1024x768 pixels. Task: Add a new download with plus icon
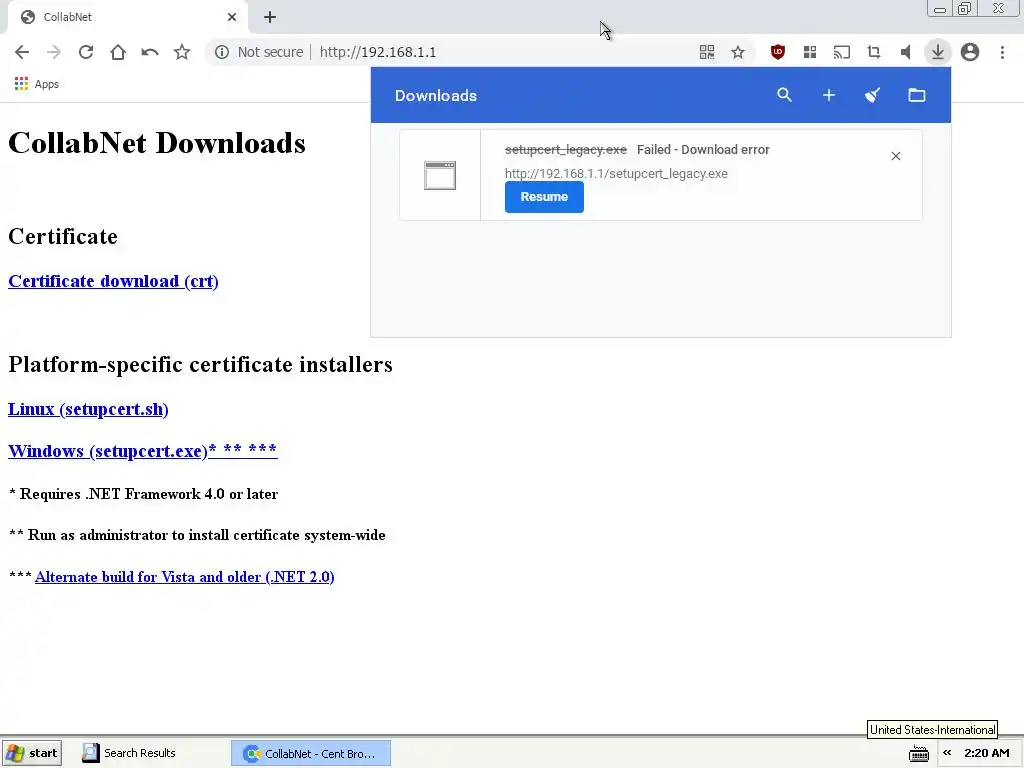pos(829,95)
